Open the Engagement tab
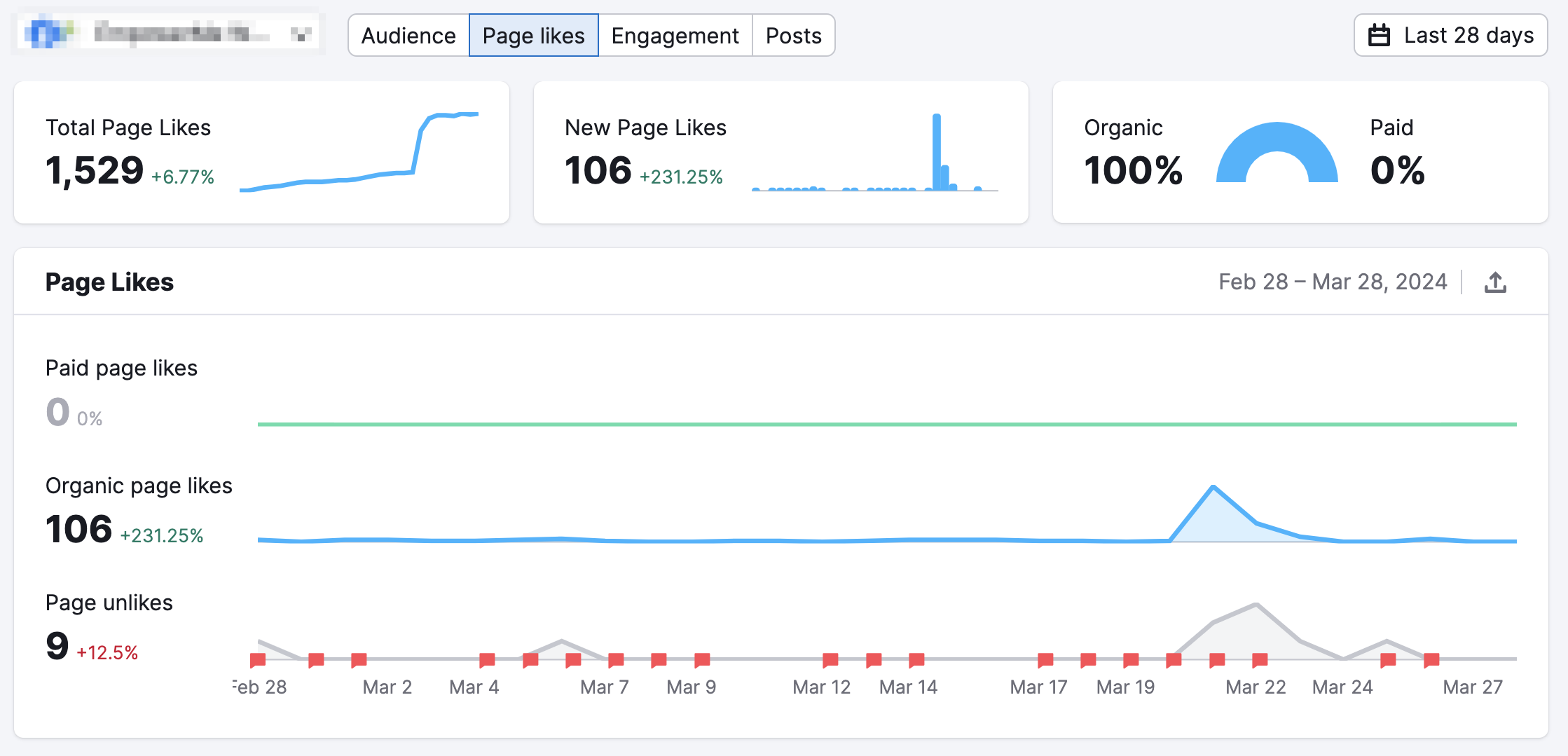This screenshot has height=756, width=1568. pyautogui.click(x=675, y=35)
